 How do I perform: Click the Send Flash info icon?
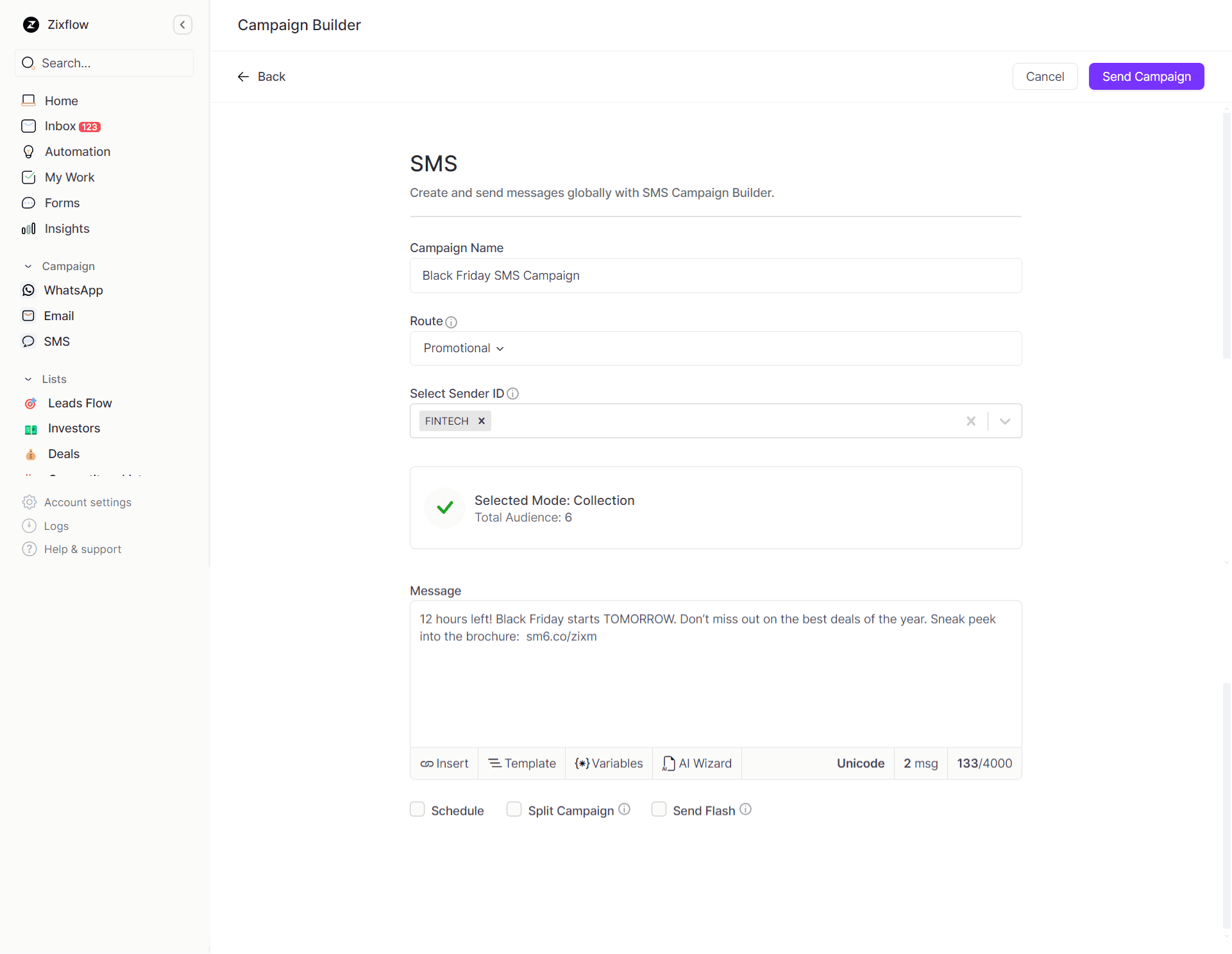point(745,810)
